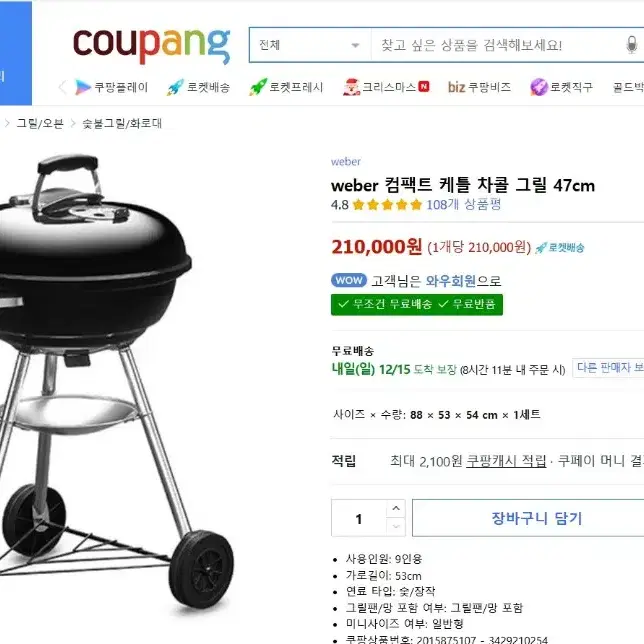Screen dimensions: 644x644
Task: Open the 108개 상품평 reviews link
Action: (x=464, y=204)
